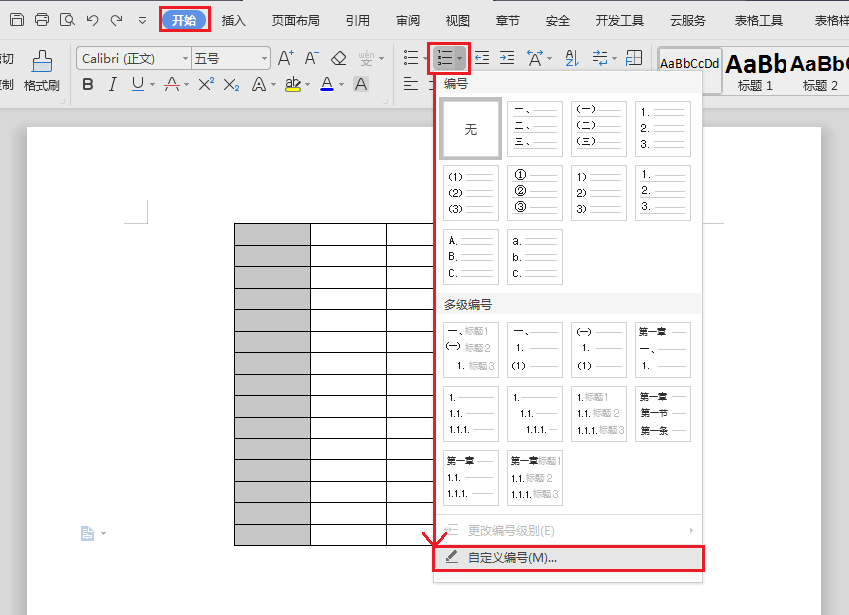Toggle strikethrough formatting
Image resolution: width=849 pixels, height=615 pixels.
[172, 84]
